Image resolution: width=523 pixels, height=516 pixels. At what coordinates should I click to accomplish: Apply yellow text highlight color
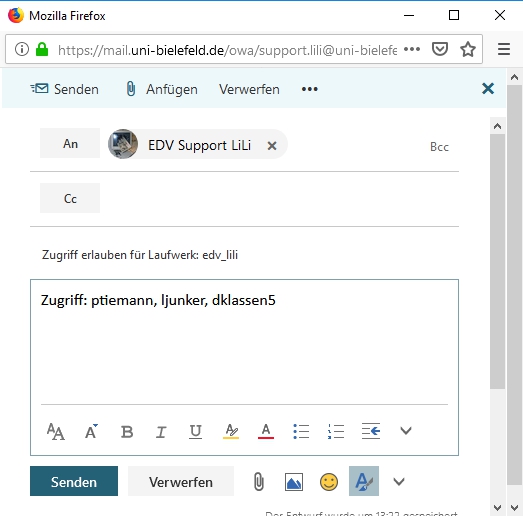coord(231,431)
